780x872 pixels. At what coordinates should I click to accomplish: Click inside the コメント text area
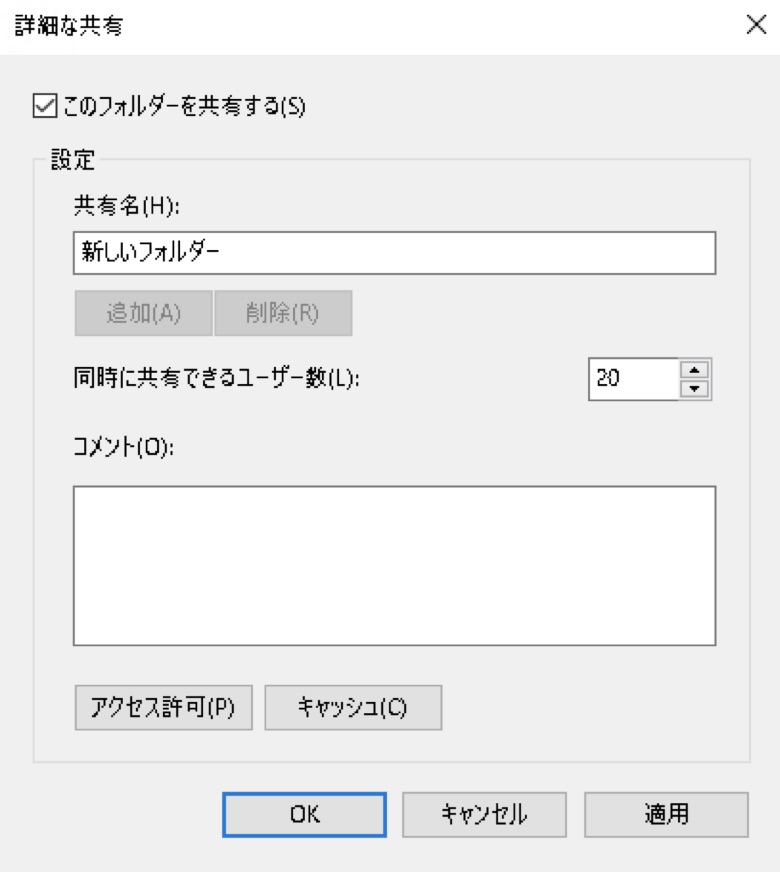coord(394,565)
